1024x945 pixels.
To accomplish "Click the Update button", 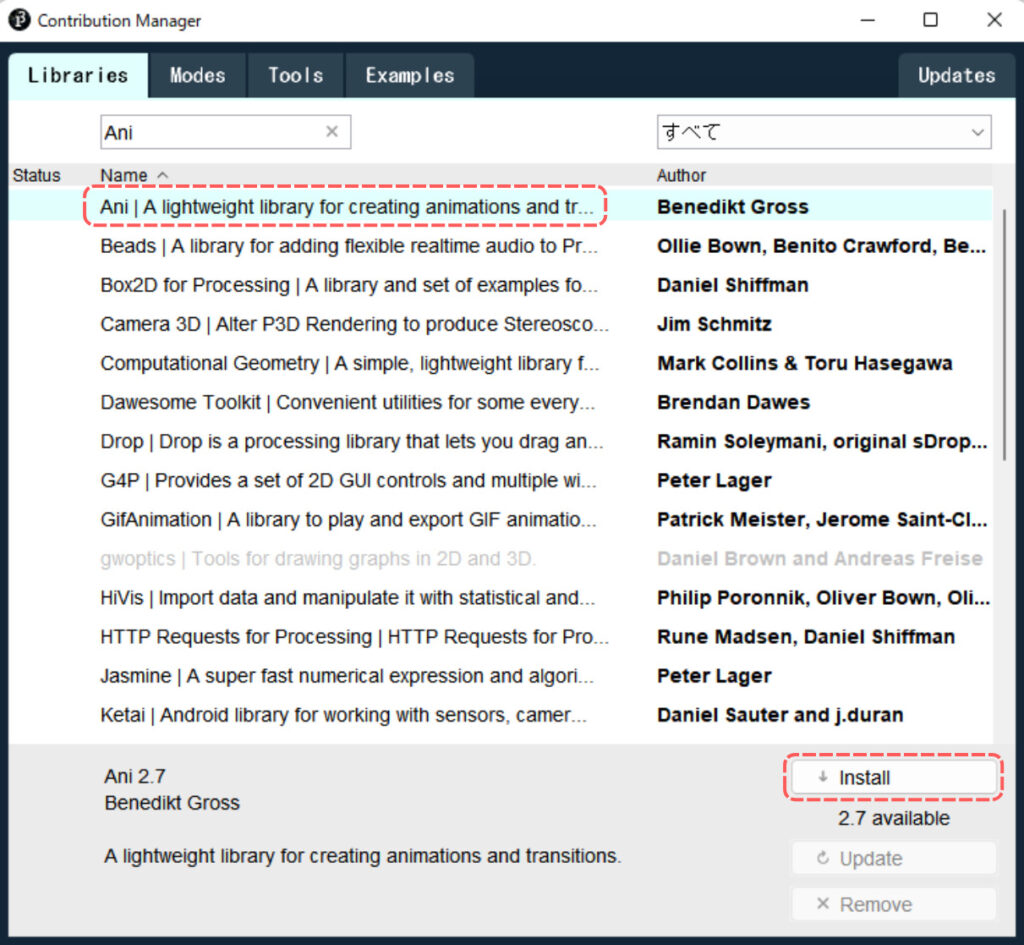I will point(893,858).
